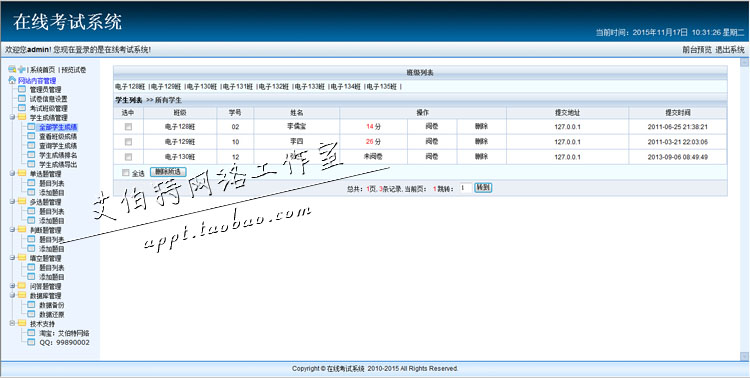Click 删除 in the 李四 row
This screenshot has width=750, height=378.
tap(481, 142)
